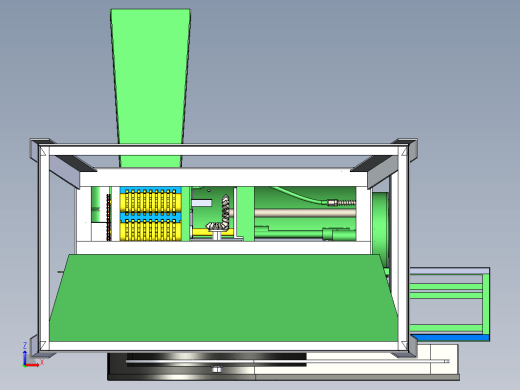Viewport: 520px width, 390px height.
Task: Select the bevel gear pair
Action: click(x=220, y=216)
